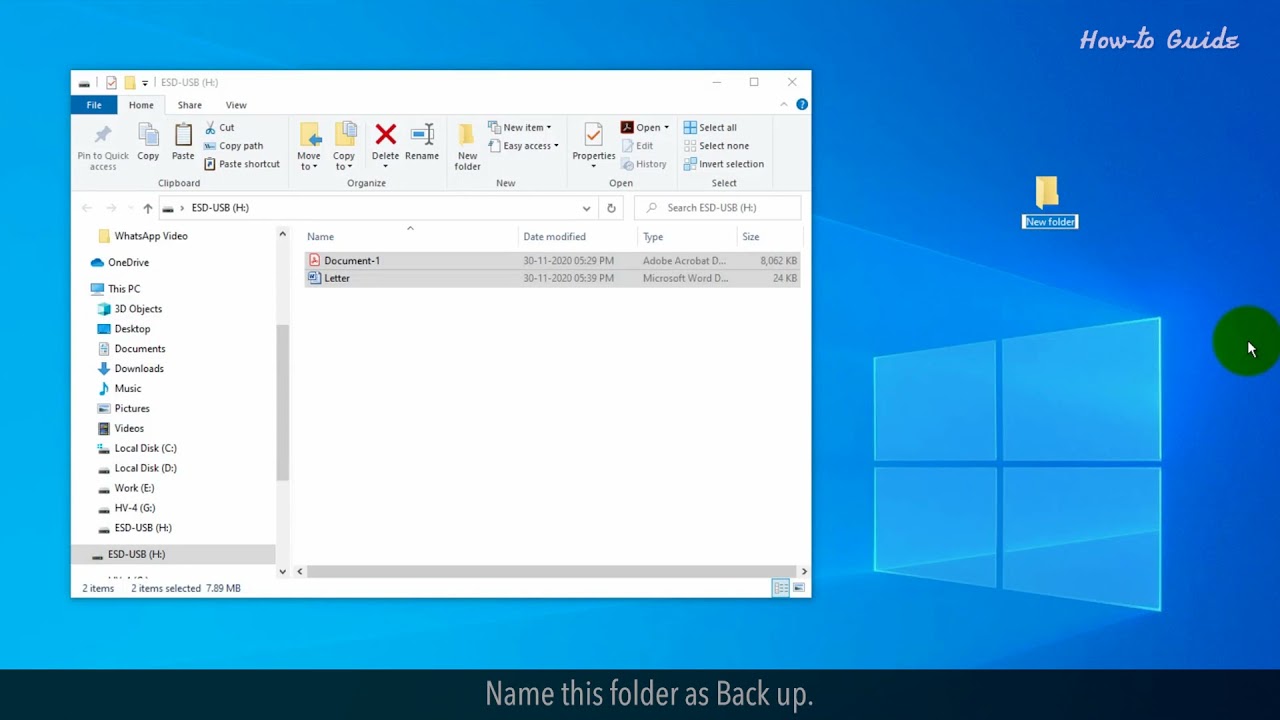Open the View ribbon tab
The image size is (1280, 720).
[x=236, y=105]
